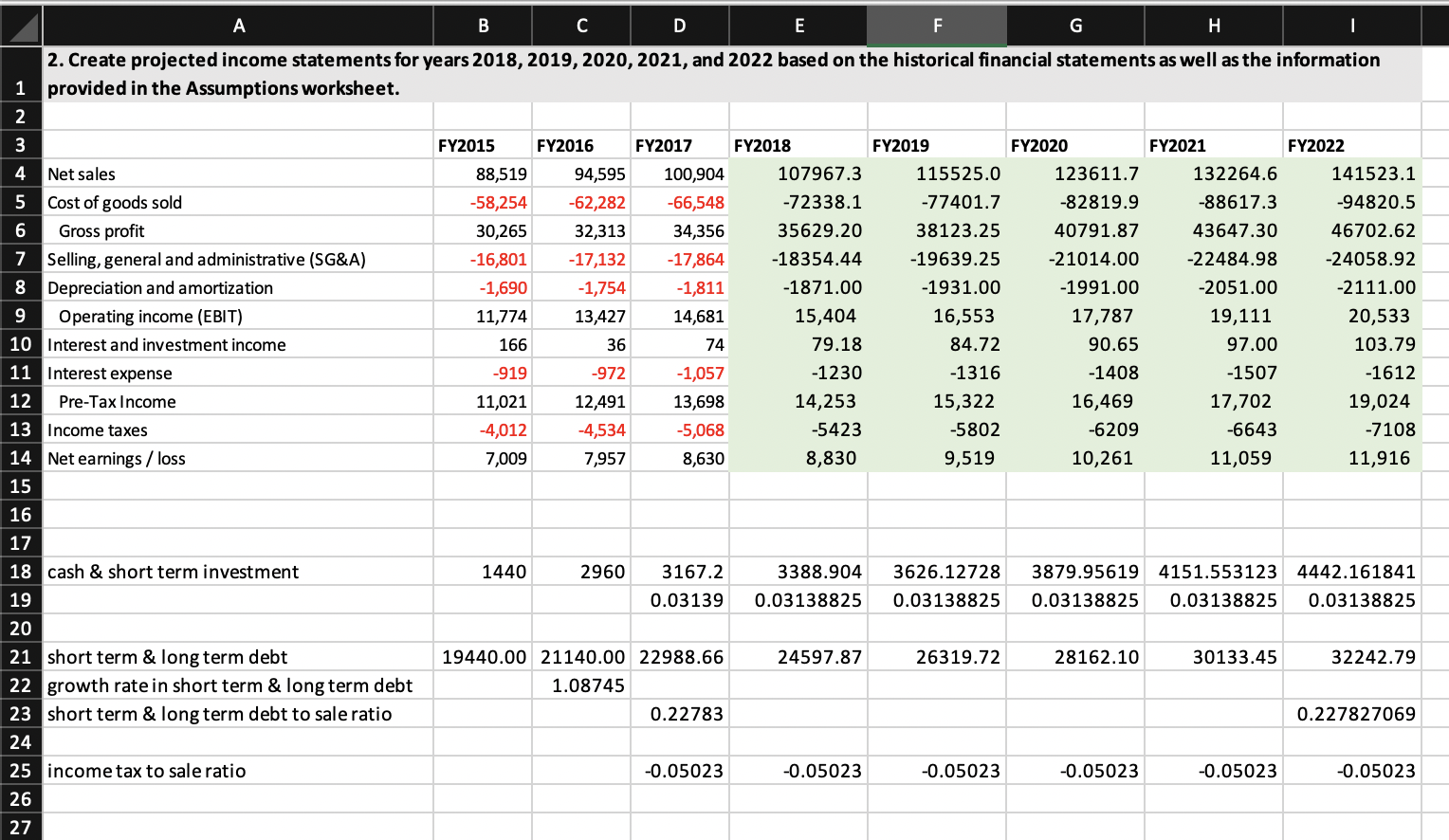The height and width of the screenshot is (840, 1449).
Task: Click FY2021 debt value 30133.45
Action: click(1236, 657)
